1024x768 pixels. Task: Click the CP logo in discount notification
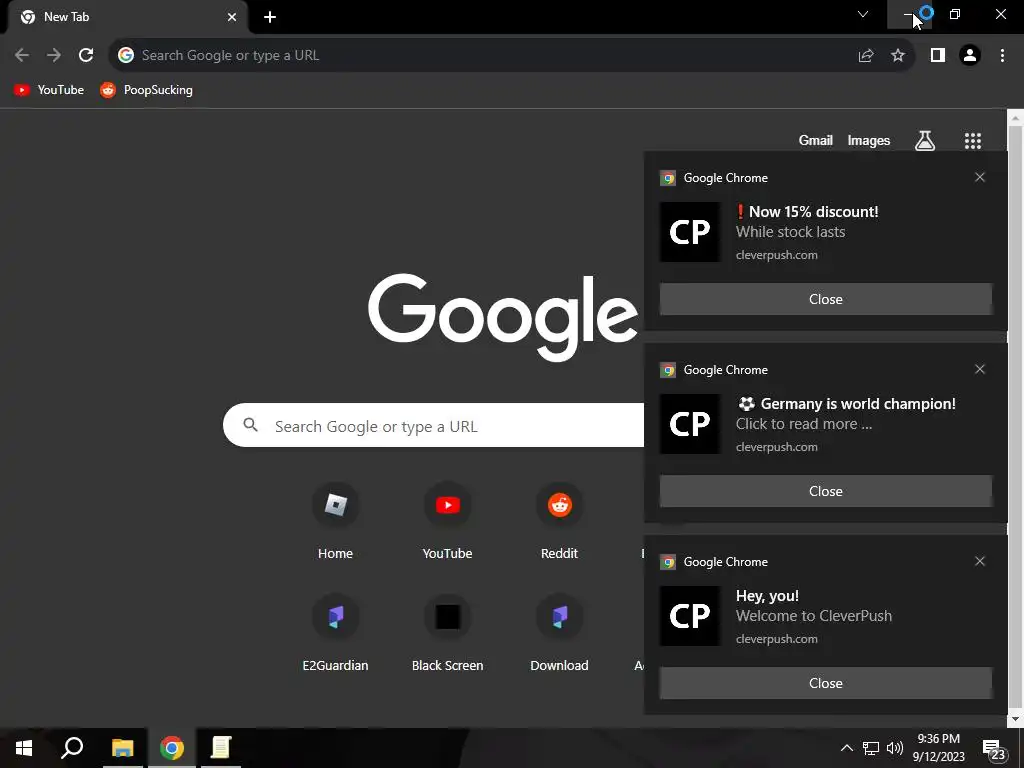pyautogui.click(x=690, y=232)
